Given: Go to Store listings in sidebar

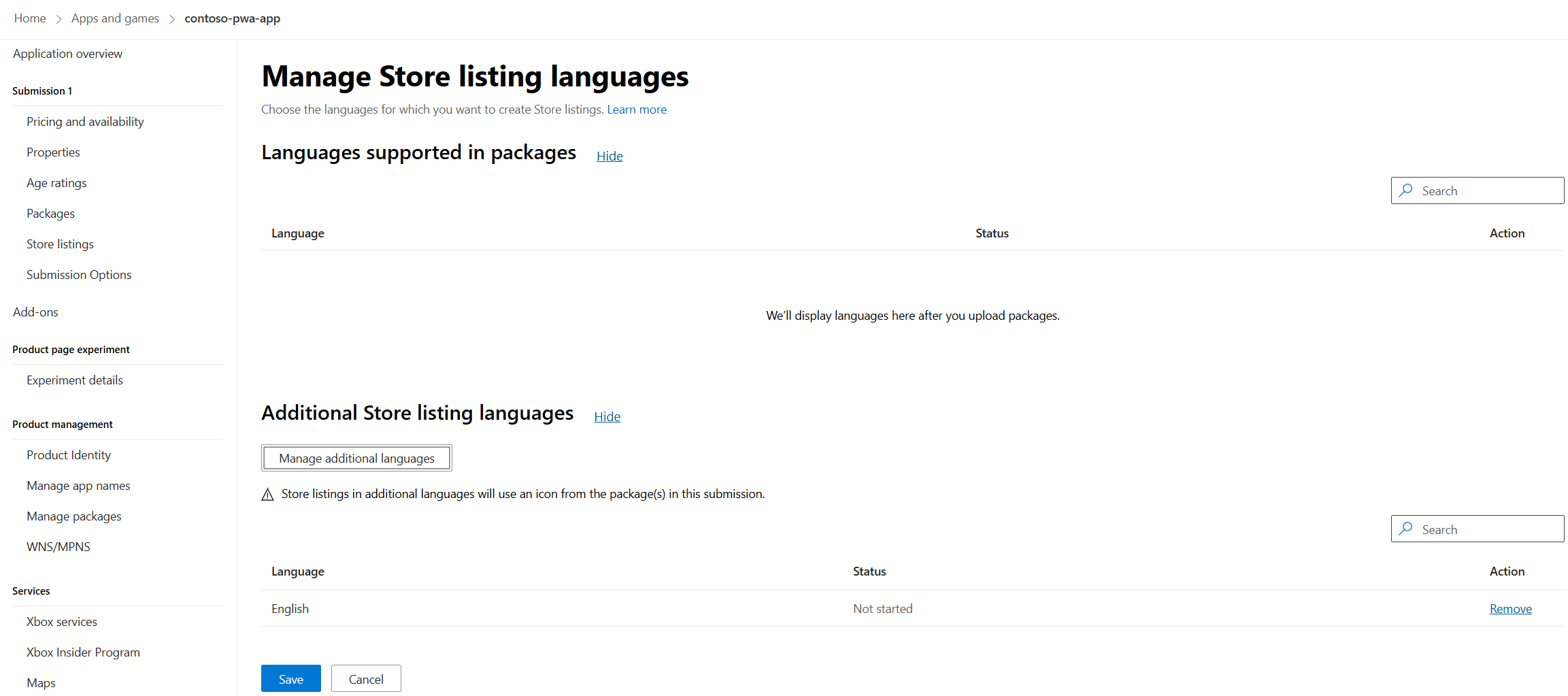Looking at the screenshot, I should pyautogui.click(x=60, y=244).
